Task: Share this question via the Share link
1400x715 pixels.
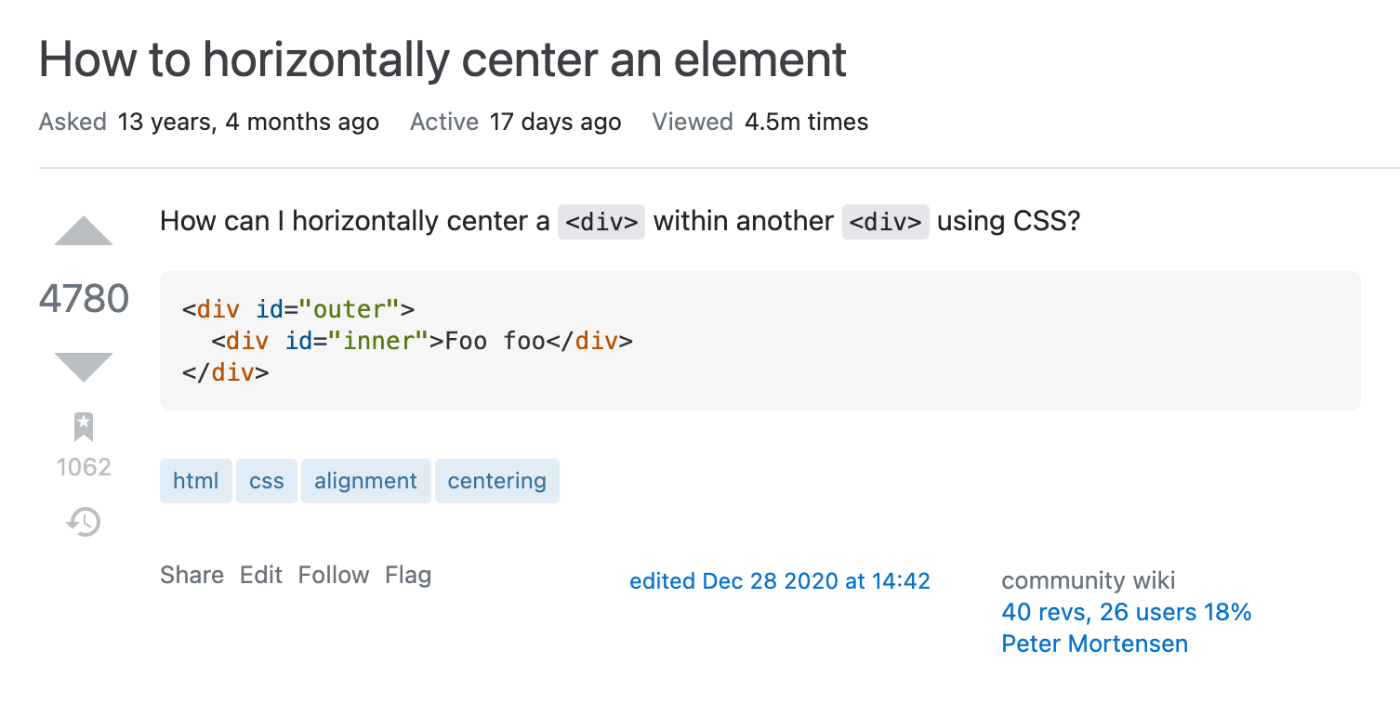Action: coord(192,575)
